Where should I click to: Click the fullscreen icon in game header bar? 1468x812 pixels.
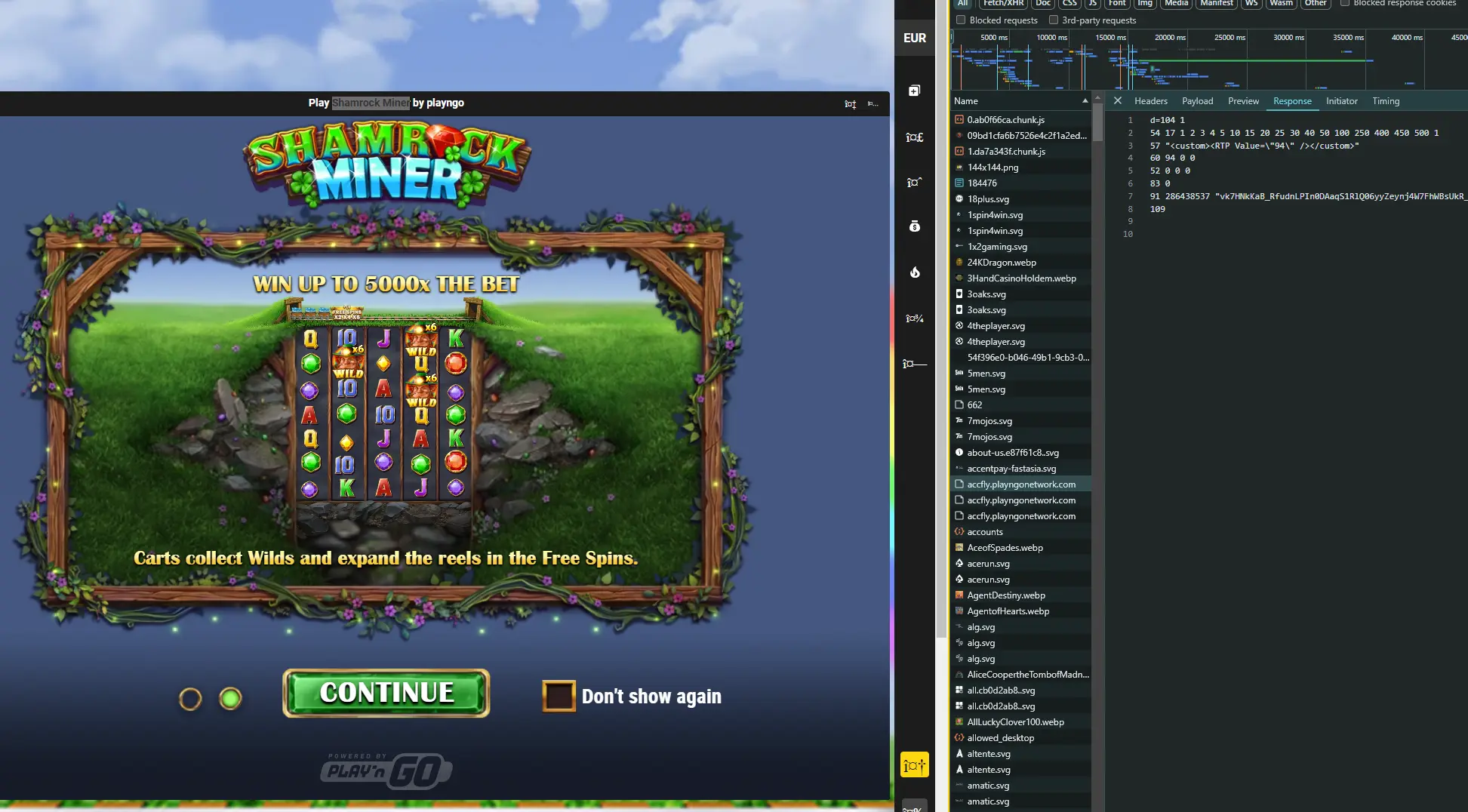click(x=850, y=104)
